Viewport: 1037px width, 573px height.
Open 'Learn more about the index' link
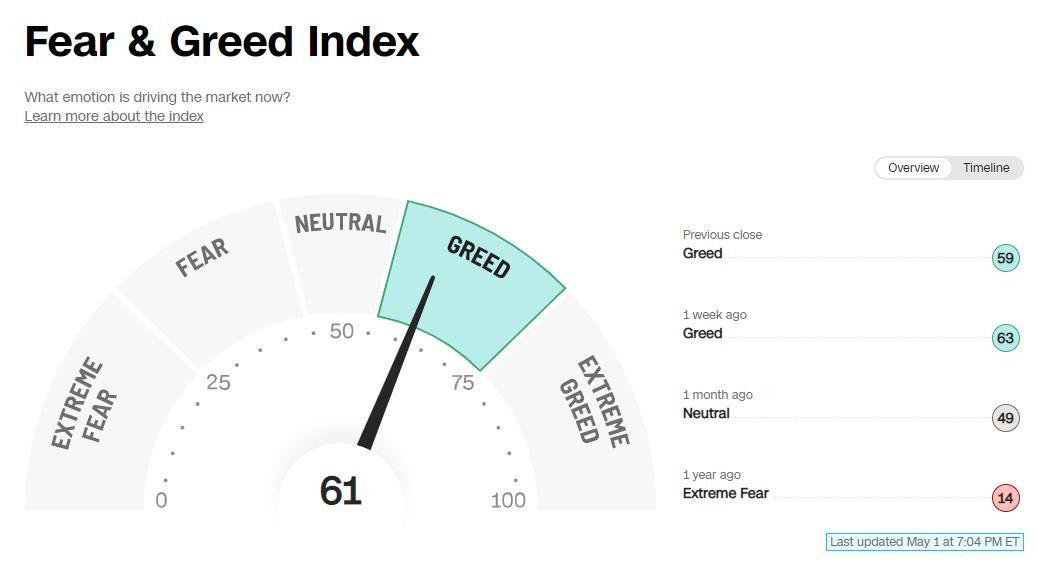pos(114,116)
